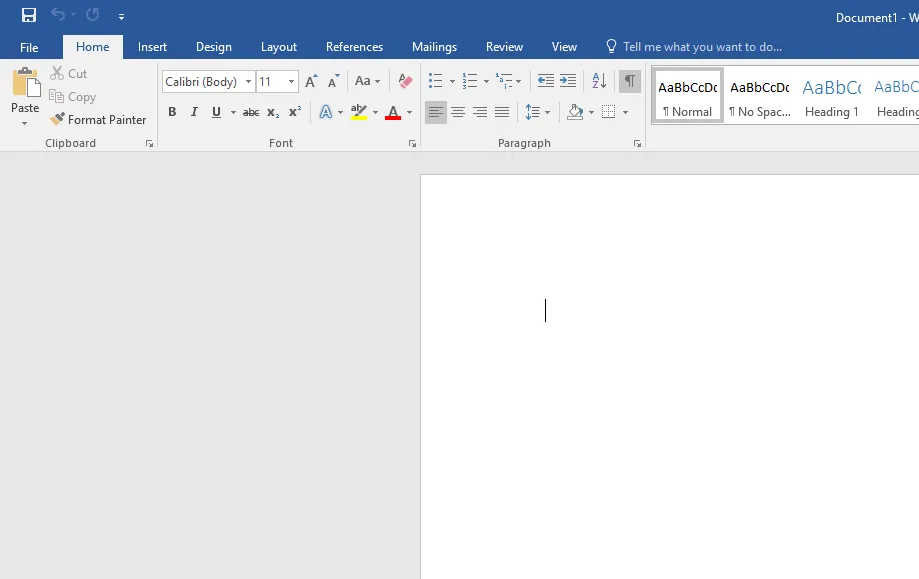Center the text
This screenshot has width=919, height=579.
coord(458,112)
